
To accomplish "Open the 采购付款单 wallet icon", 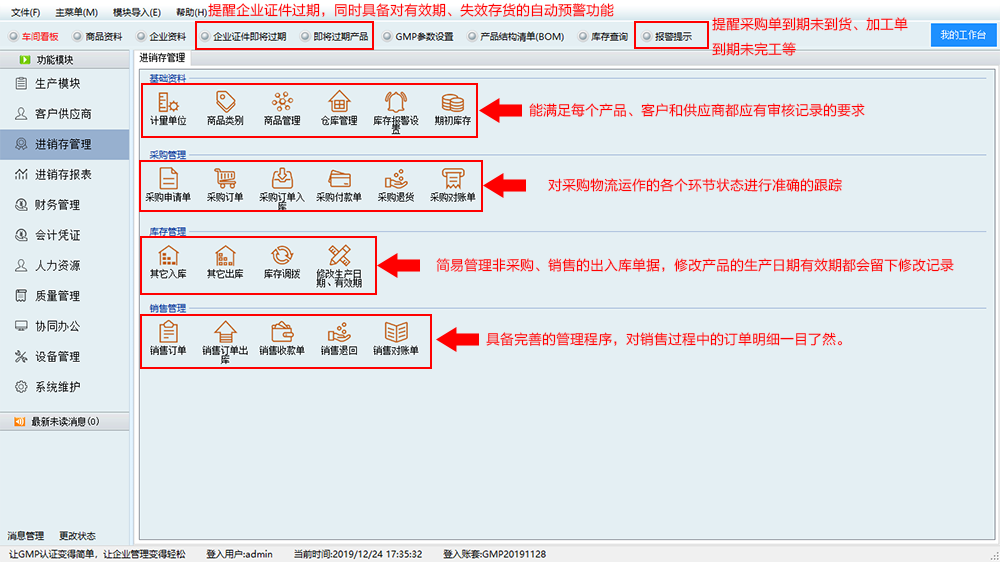I will (339, 179).
